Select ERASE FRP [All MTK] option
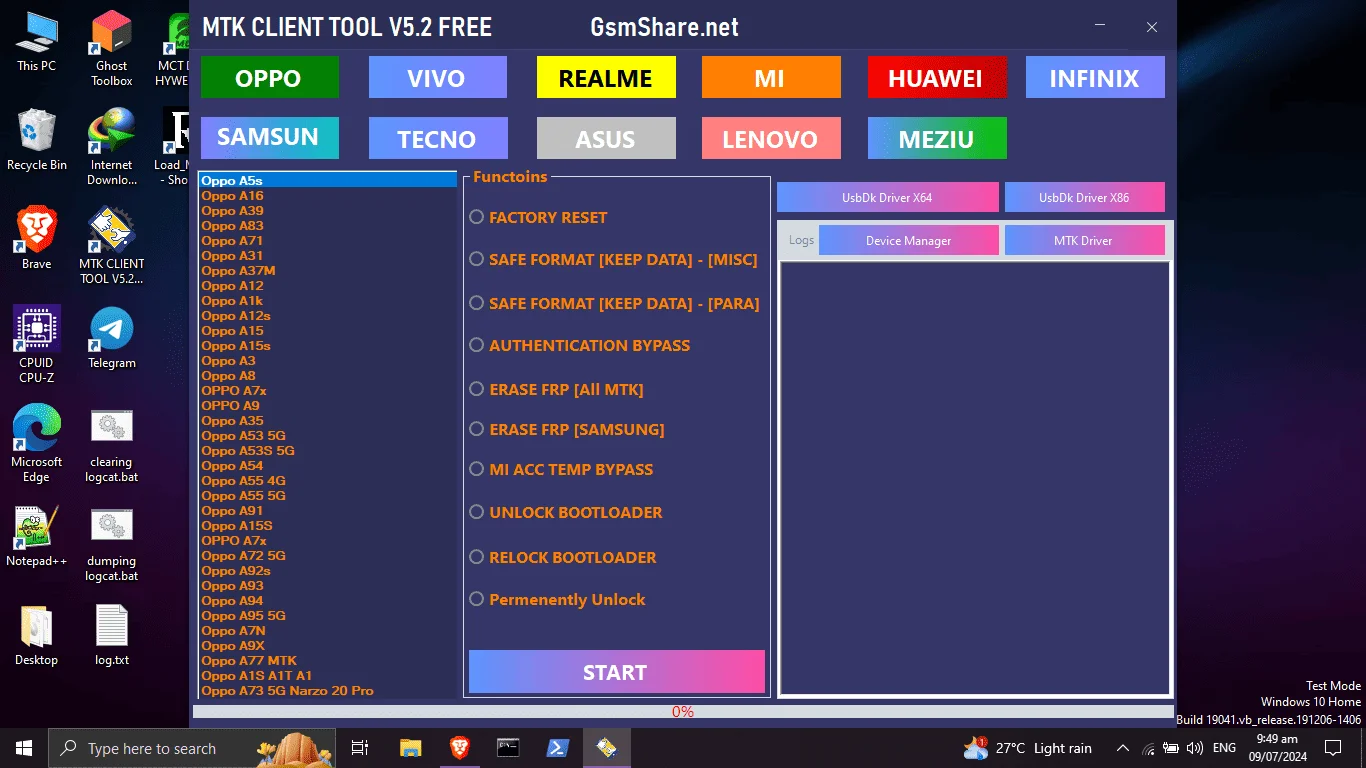 point(557,389)
